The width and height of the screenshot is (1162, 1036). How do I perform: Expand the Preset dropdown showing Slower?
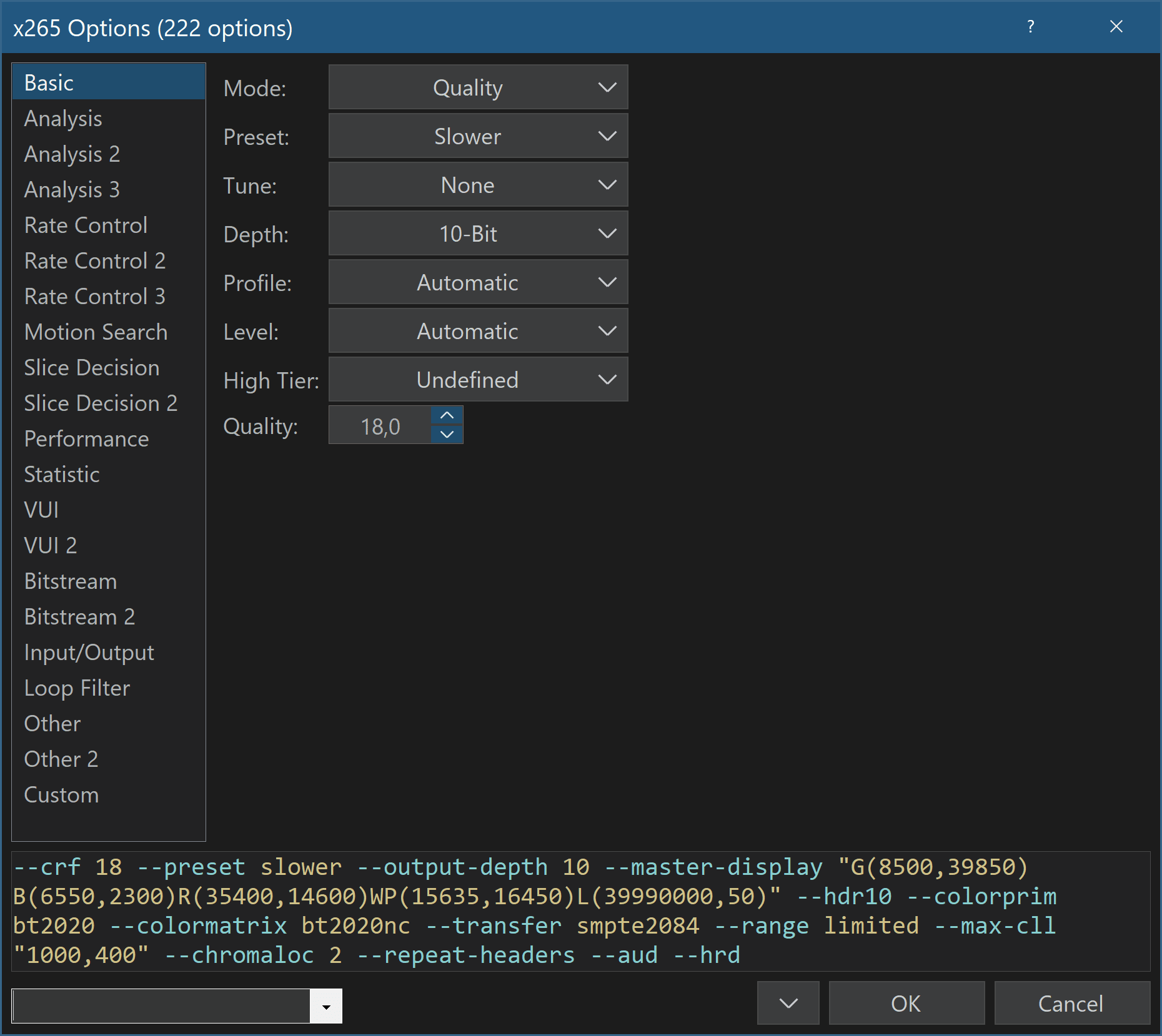pyautogui.click(x=478, y=137)
